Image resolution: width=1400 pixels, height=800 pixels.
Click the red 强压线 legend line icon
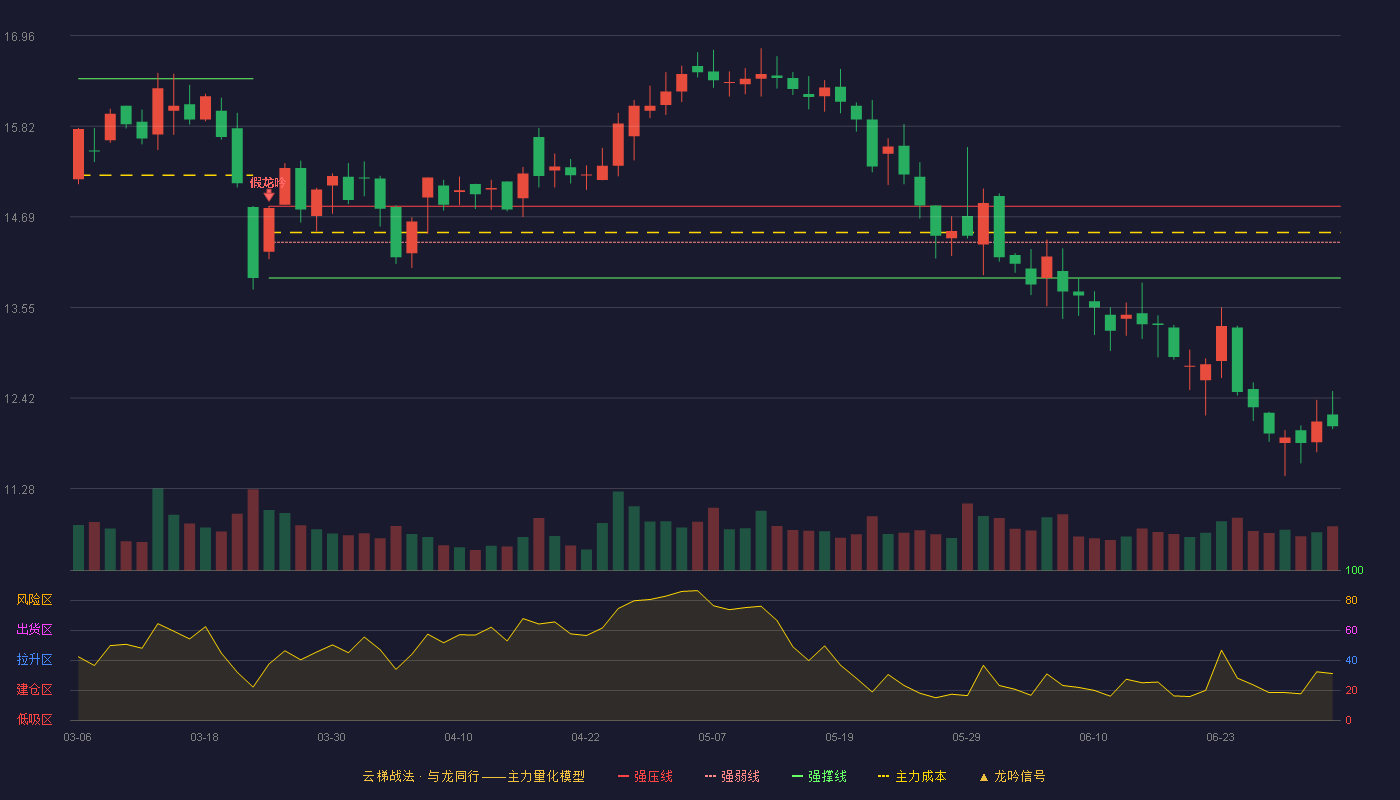[x=623, y=776]
